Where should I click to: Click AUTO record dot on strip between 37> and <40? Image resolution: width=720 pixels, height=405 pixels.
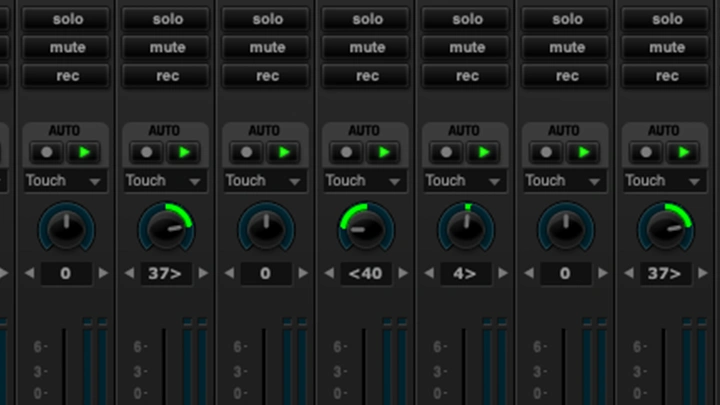[x=247, y=152]
